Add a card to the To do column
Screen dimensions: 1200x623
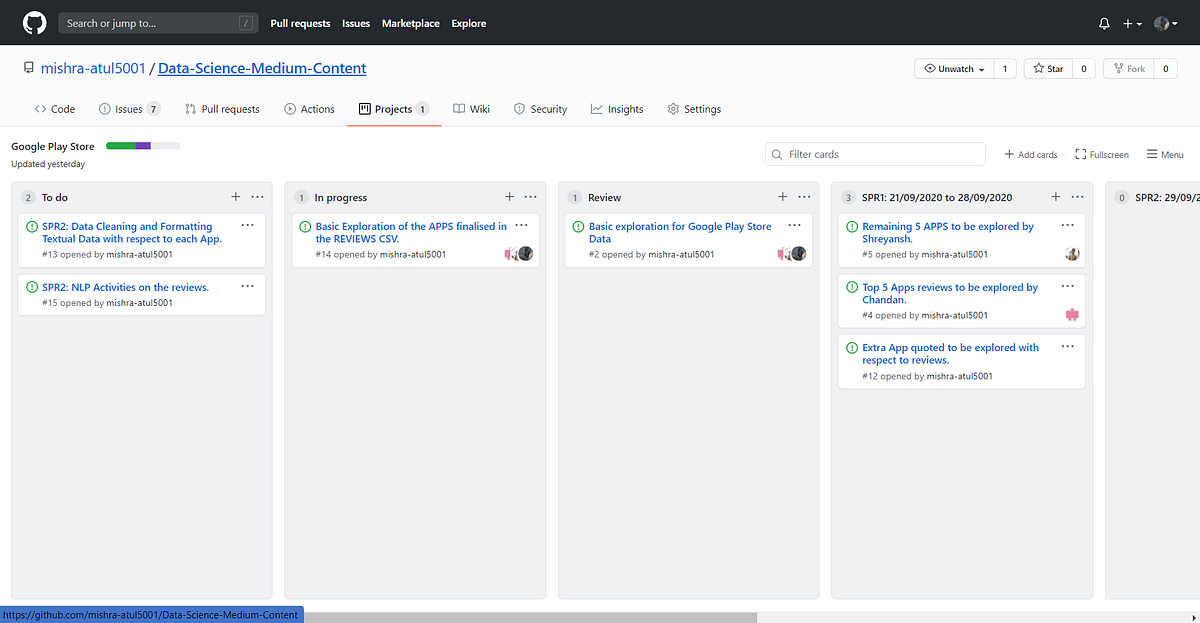235,197
